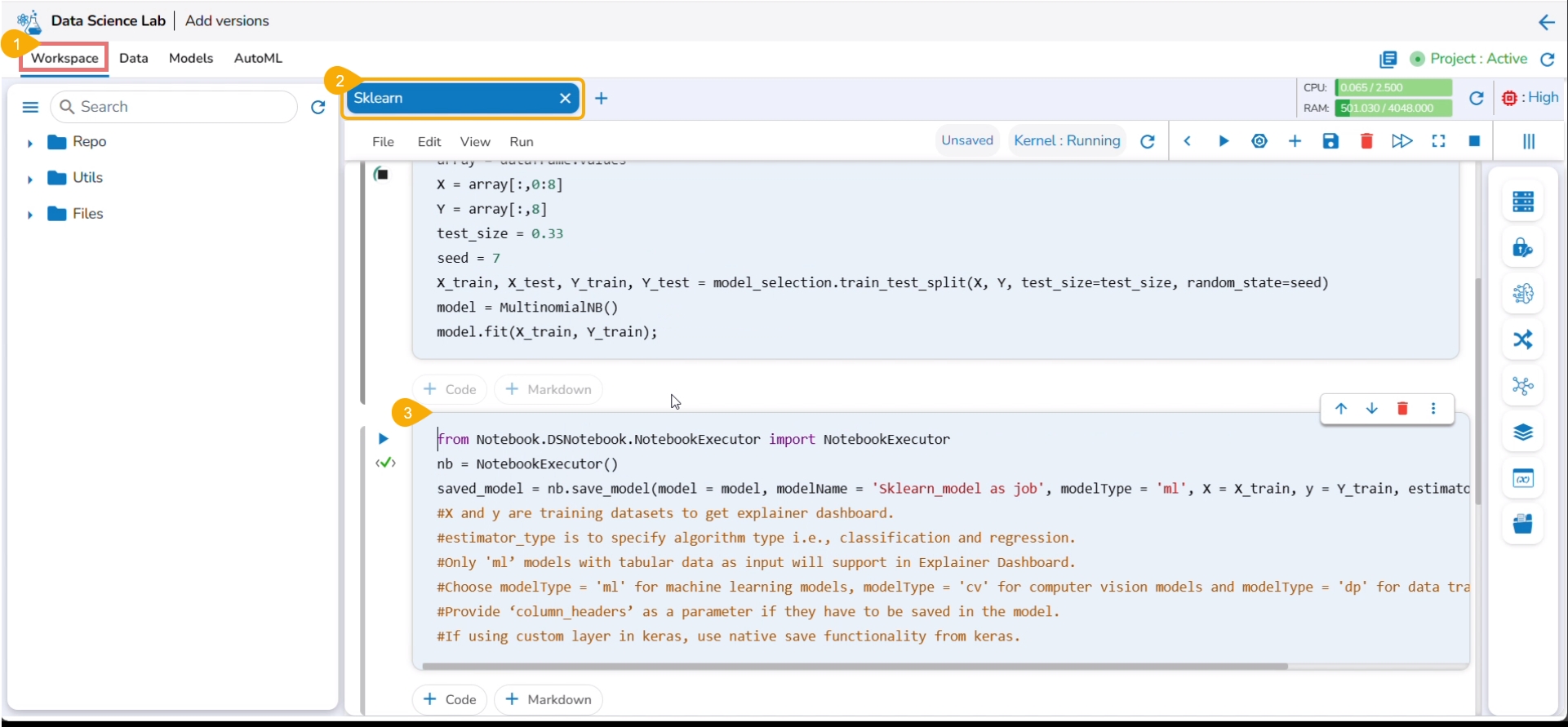Viewport: 1568px width, 727px height.
Task: Click the algorithms shuffle icon in right sidebar
Action: [1522, 339]
